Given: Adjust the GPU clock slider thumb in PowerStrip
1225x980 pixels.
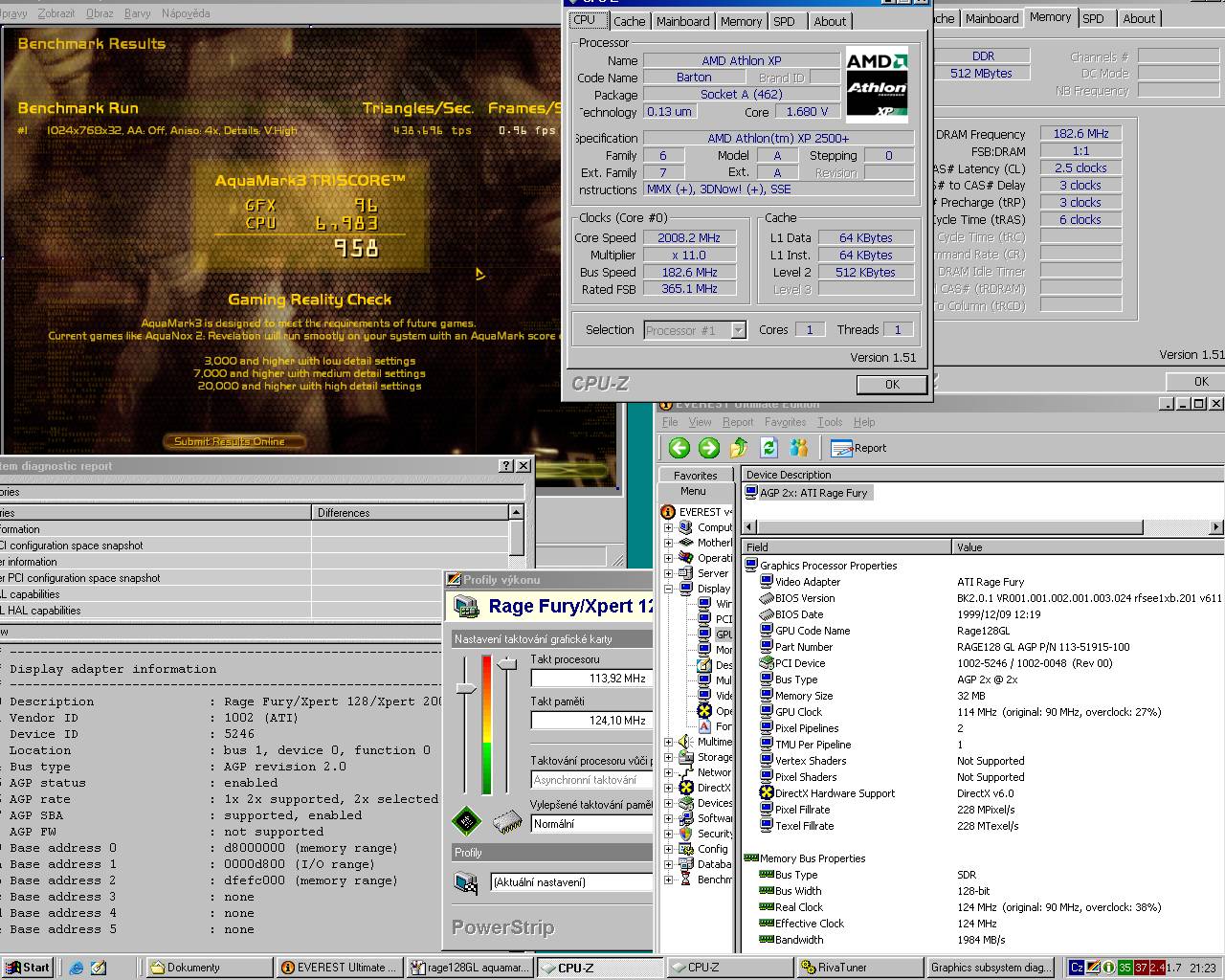Looking at the screenshot, I should 466,689.
